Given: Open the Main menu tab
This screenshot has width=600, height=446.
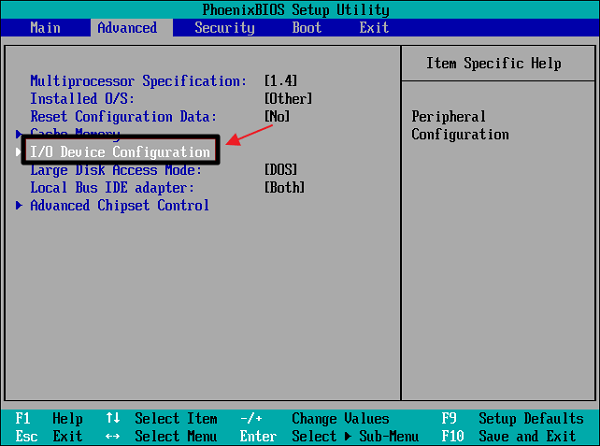Looking at the screenshot, I should 45,28.
